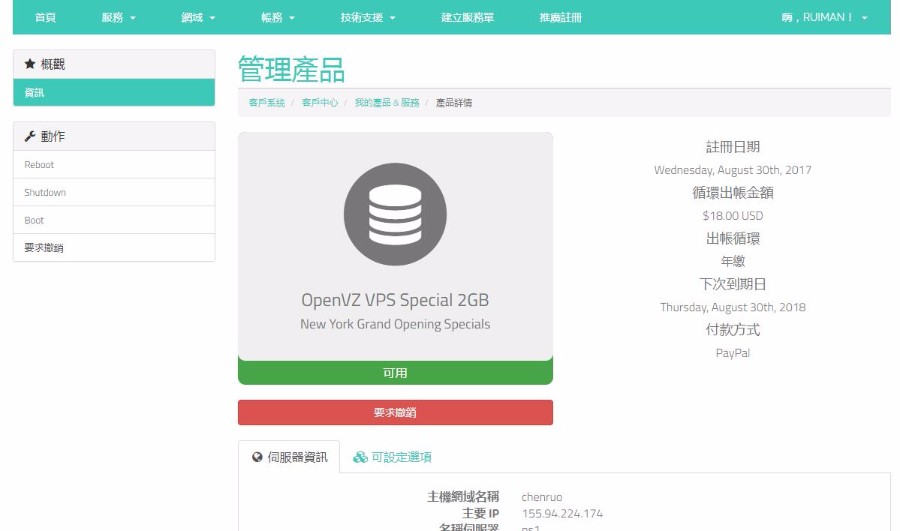Viewport: 900px width, 531px height.
Task: Expand the 技術支援 dropdown menu
Action: pos(367,17)
